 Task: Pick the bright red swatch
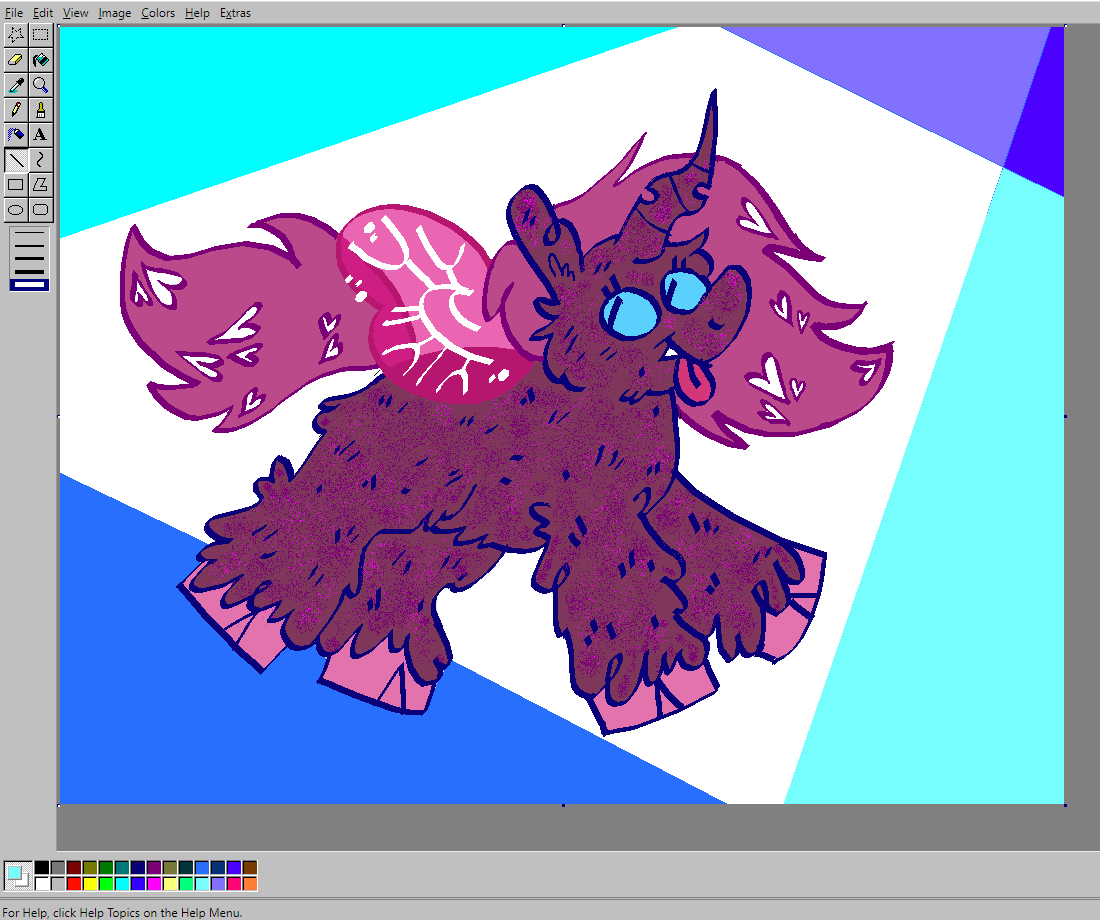point(74,884)
